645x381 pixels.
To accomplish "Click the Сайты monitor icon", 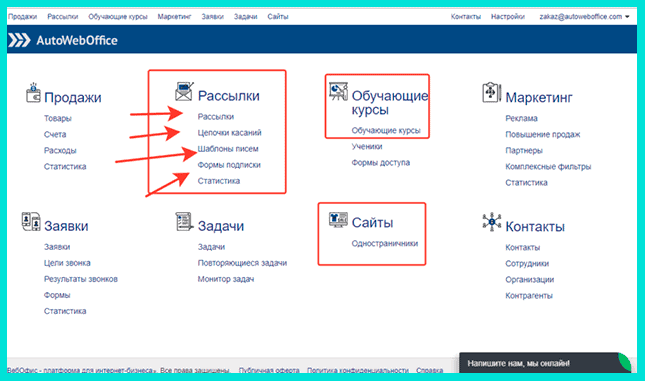I will (338, 220).
